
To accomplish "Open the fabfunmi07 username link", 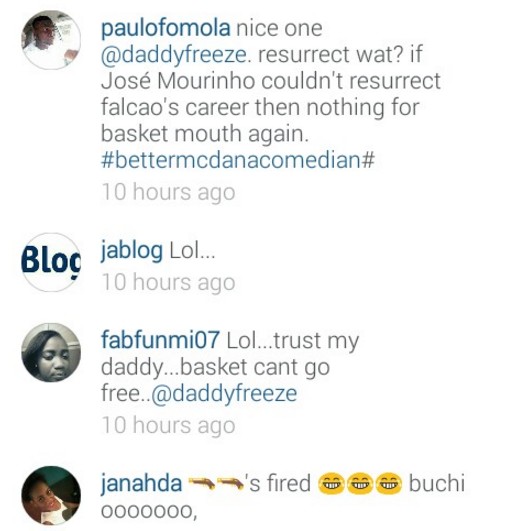I will point(160,340).
